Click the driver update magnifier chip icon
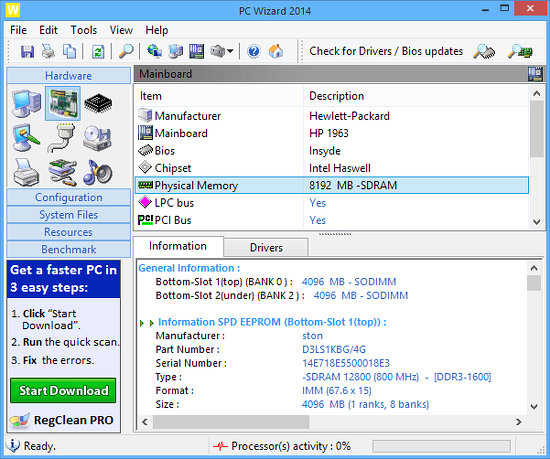550x459 pixels. click(x=484, y=52)
